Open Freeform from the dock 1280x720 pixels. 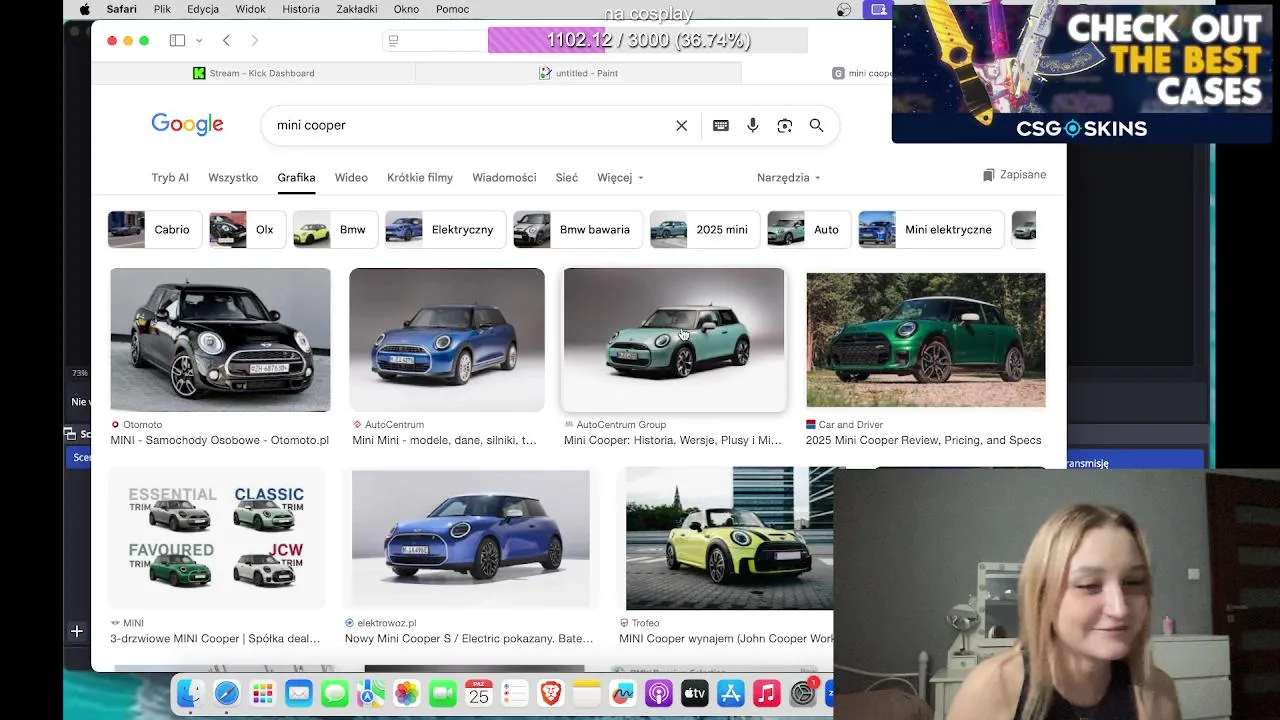[x=623, y=693]
